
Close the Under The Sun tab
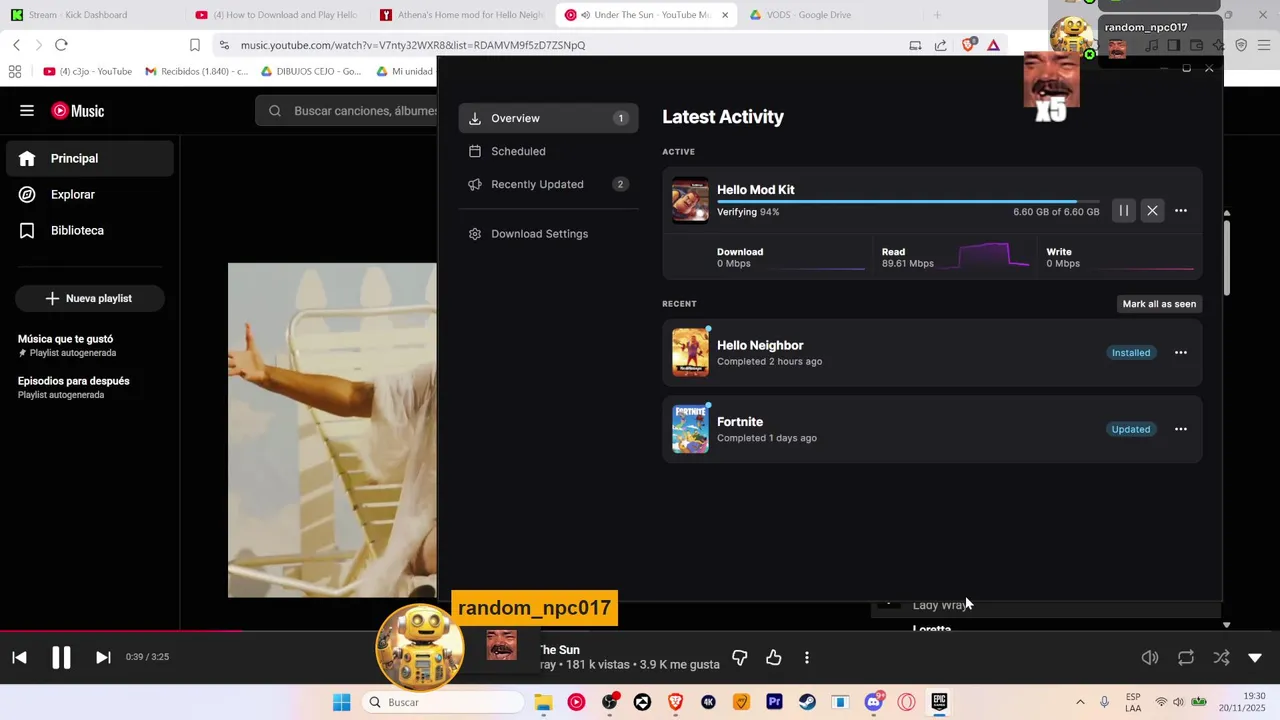pyautogui.click(x=725, y=15)
